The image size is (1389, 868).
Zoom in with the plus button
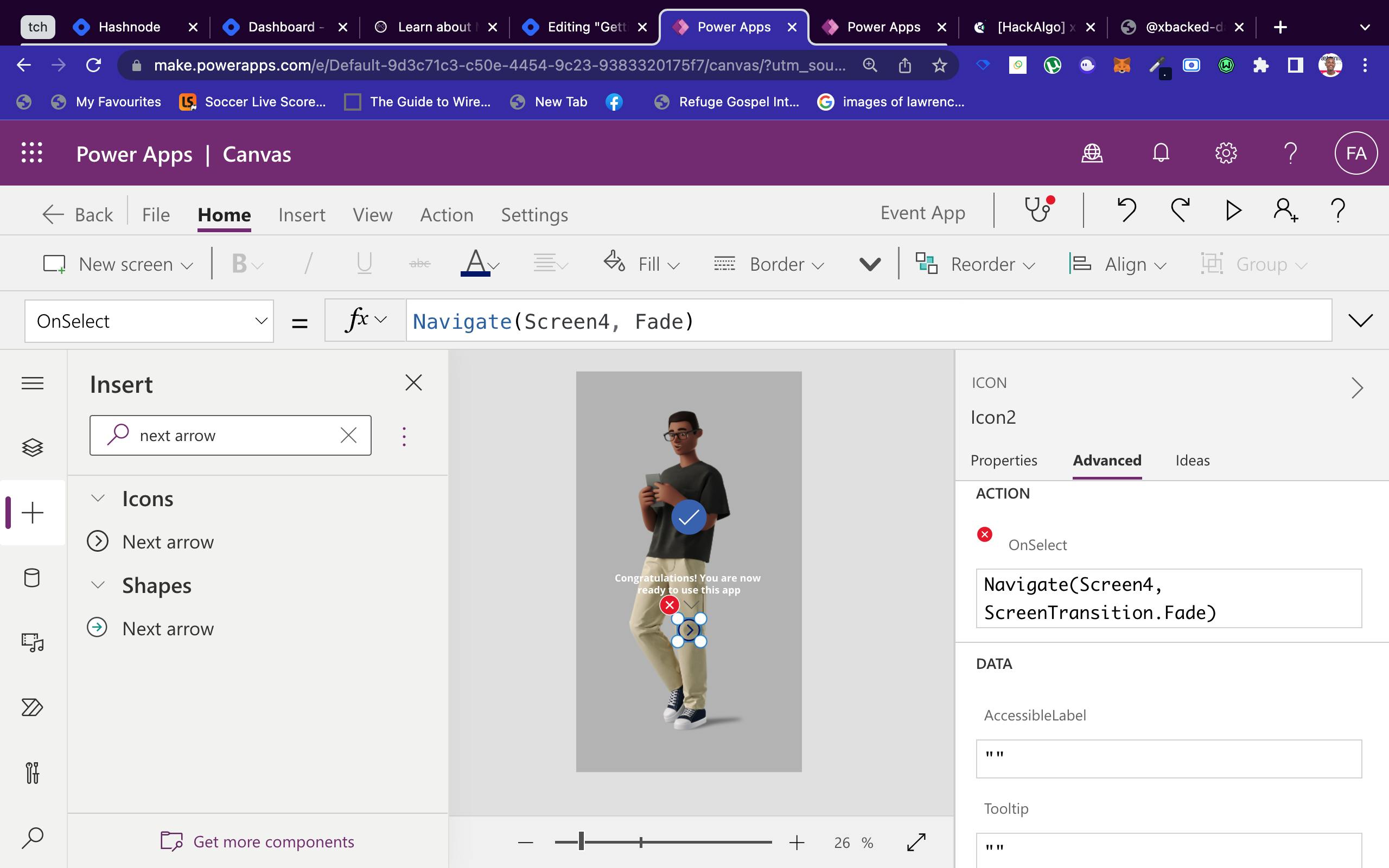(797, 842)
